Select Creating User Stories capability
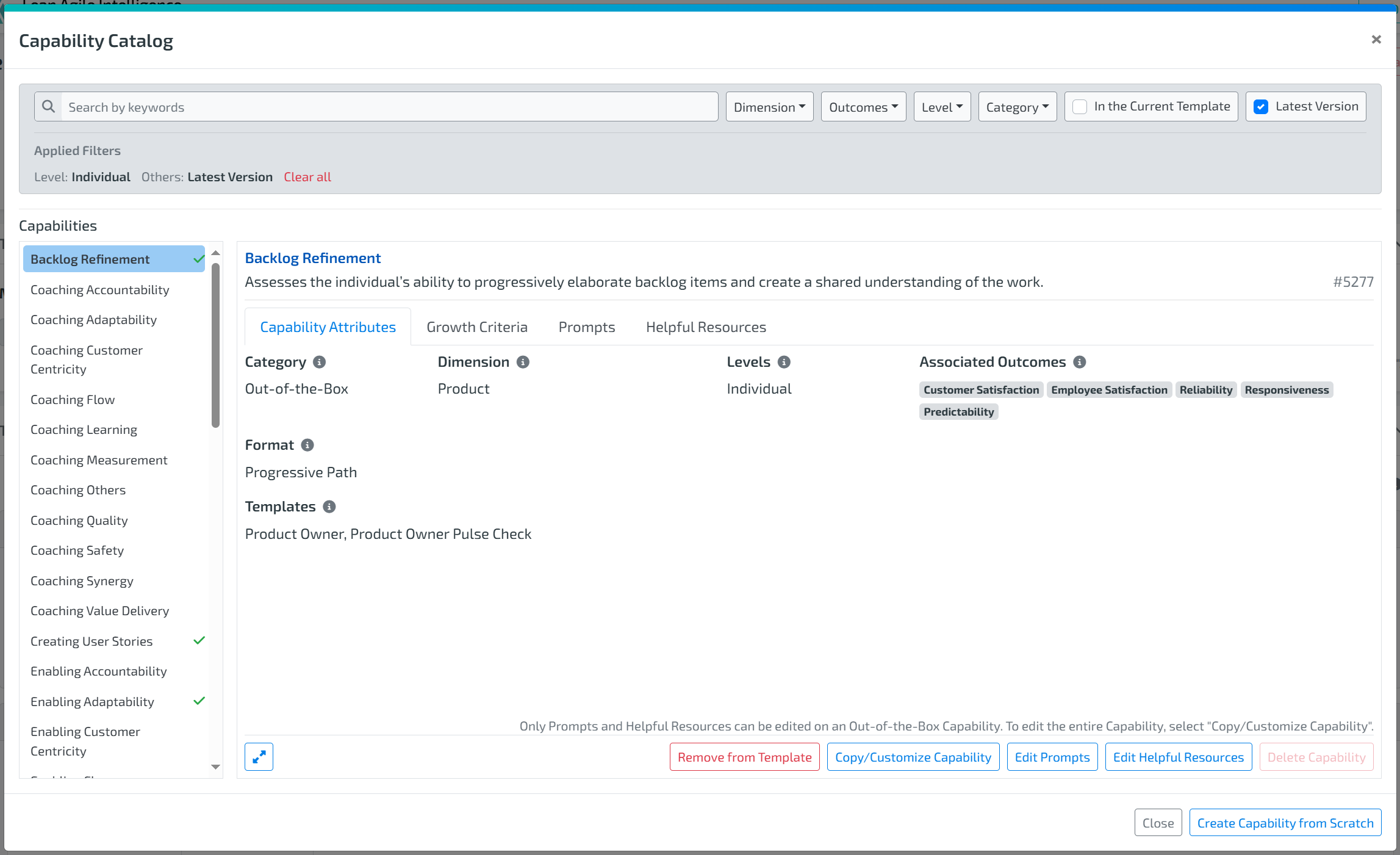 (x=92, y=641)
